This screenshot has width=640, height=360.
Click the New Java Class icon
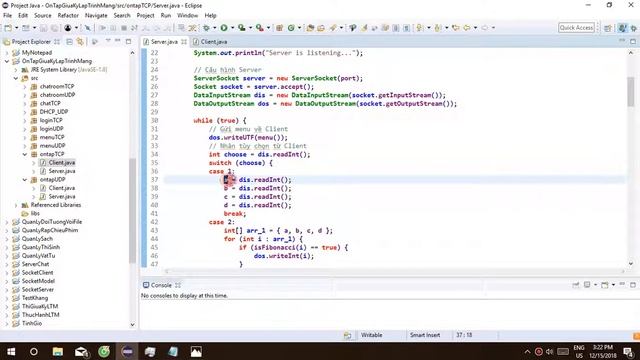(x=291, y=28)
